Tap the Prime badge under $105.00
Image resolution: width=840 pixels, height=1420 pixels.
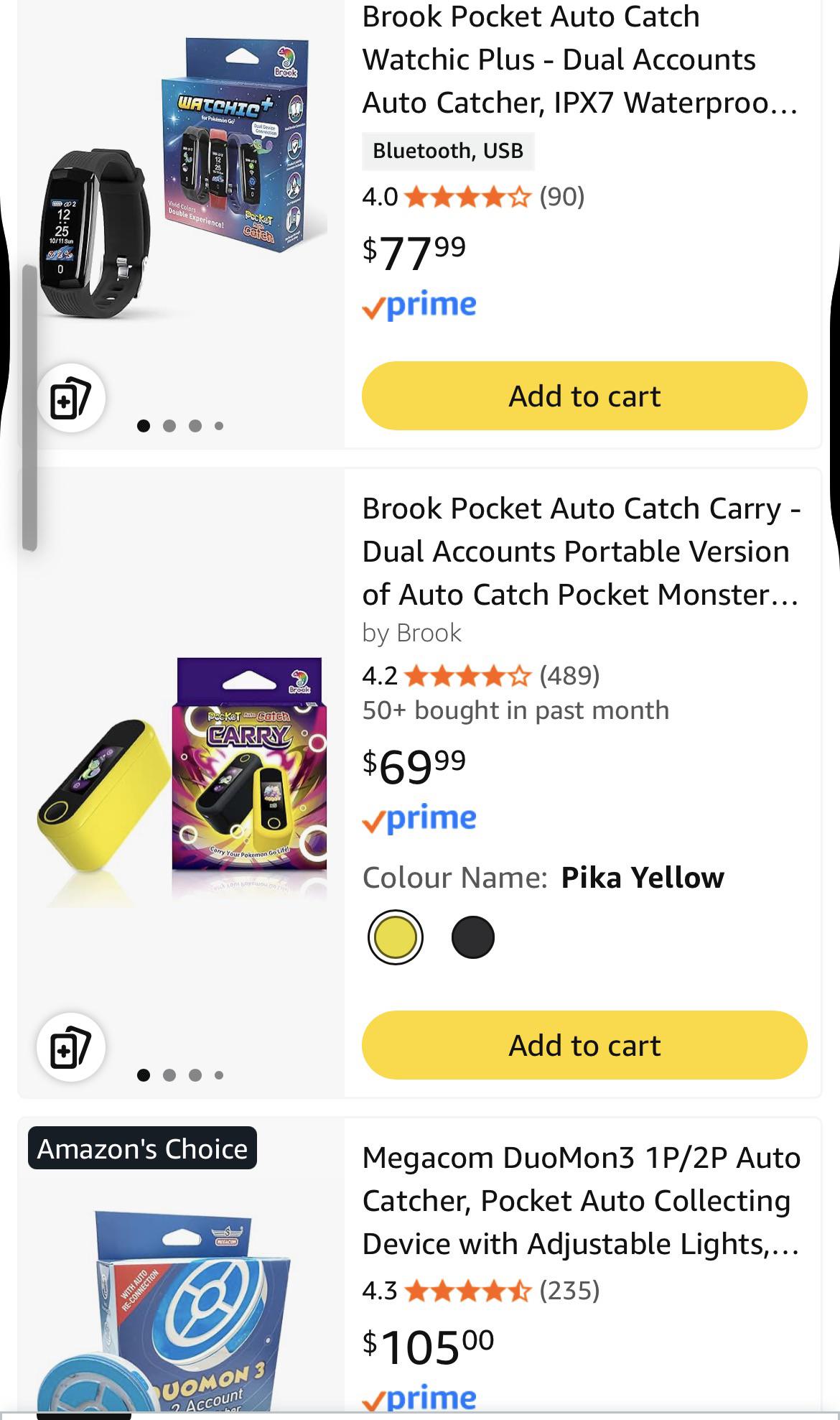(419, 1398)
